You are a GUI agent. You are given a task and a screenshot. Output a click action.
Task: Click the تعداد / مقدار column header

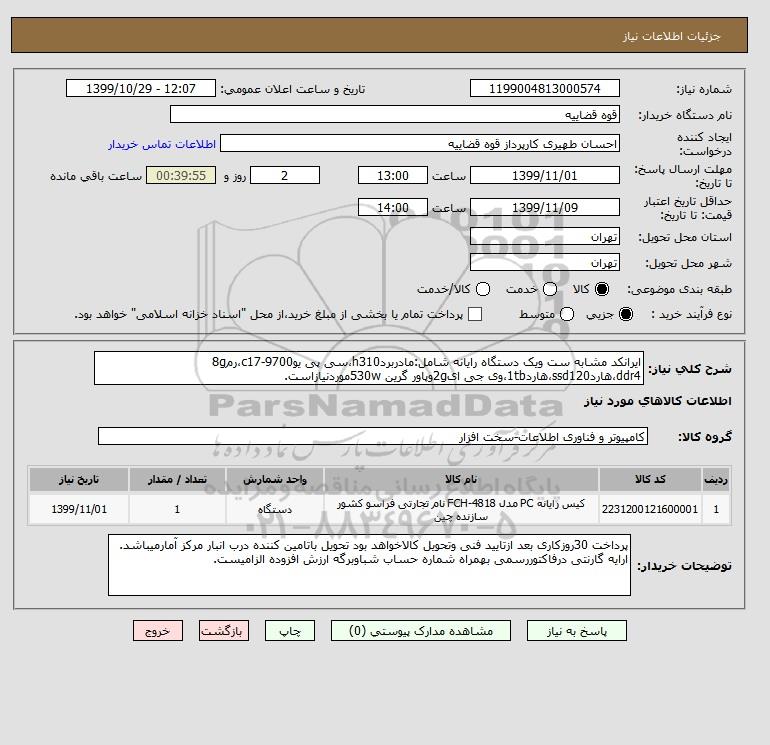(x=177, y=479)
